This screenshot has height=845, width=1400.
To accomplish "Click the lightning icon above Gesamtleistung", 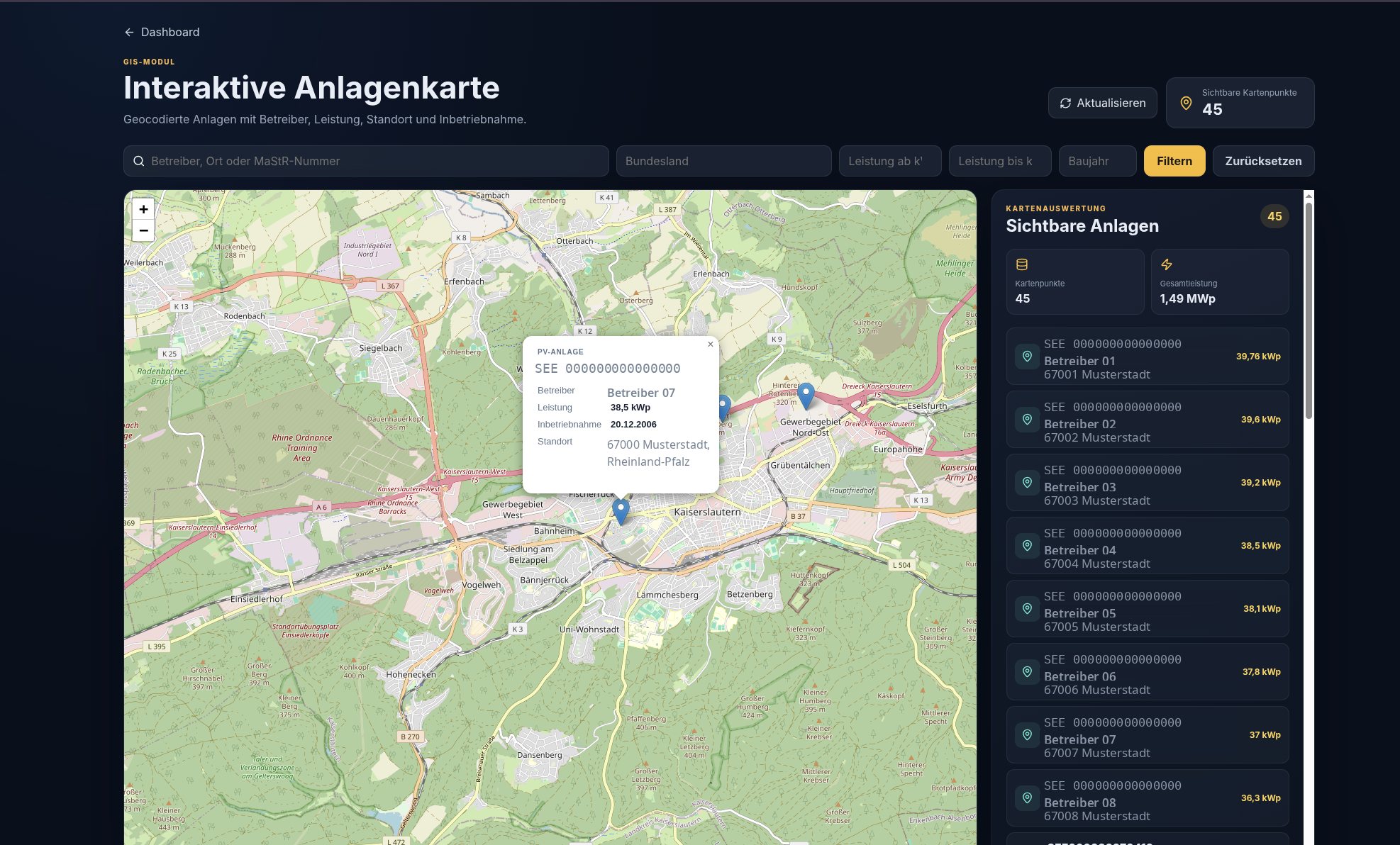I will (x=1167, y=264).
